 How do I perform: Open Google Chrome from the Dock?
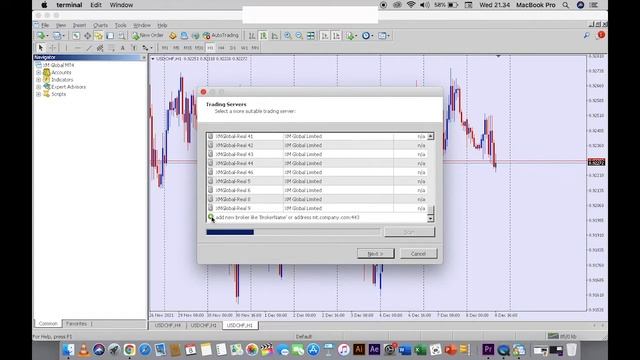[x=129, y=350]
